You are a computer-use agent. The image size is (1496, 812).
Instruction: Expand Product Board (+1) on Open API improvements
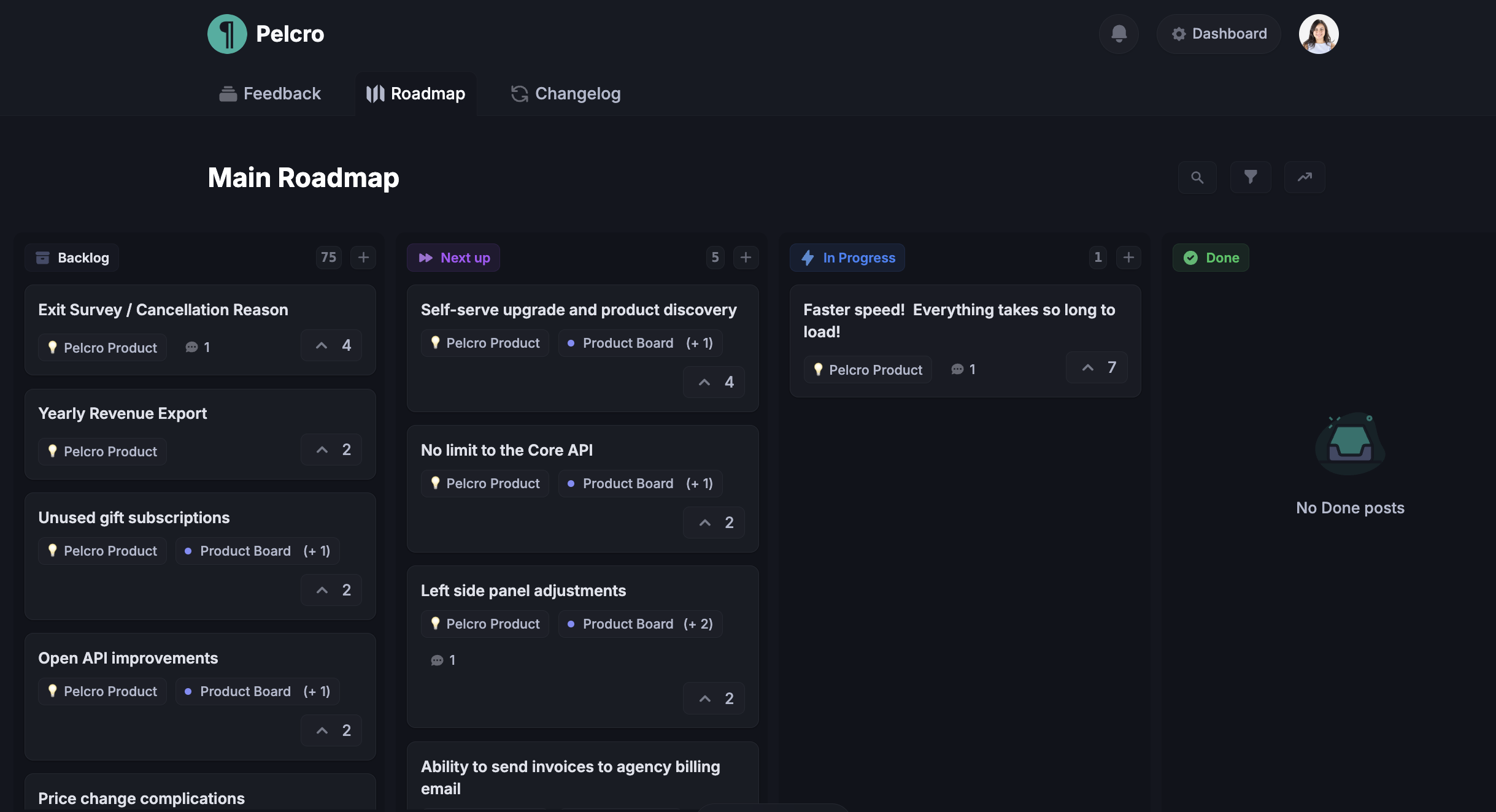pyautogui.click(x=258, y=691)
